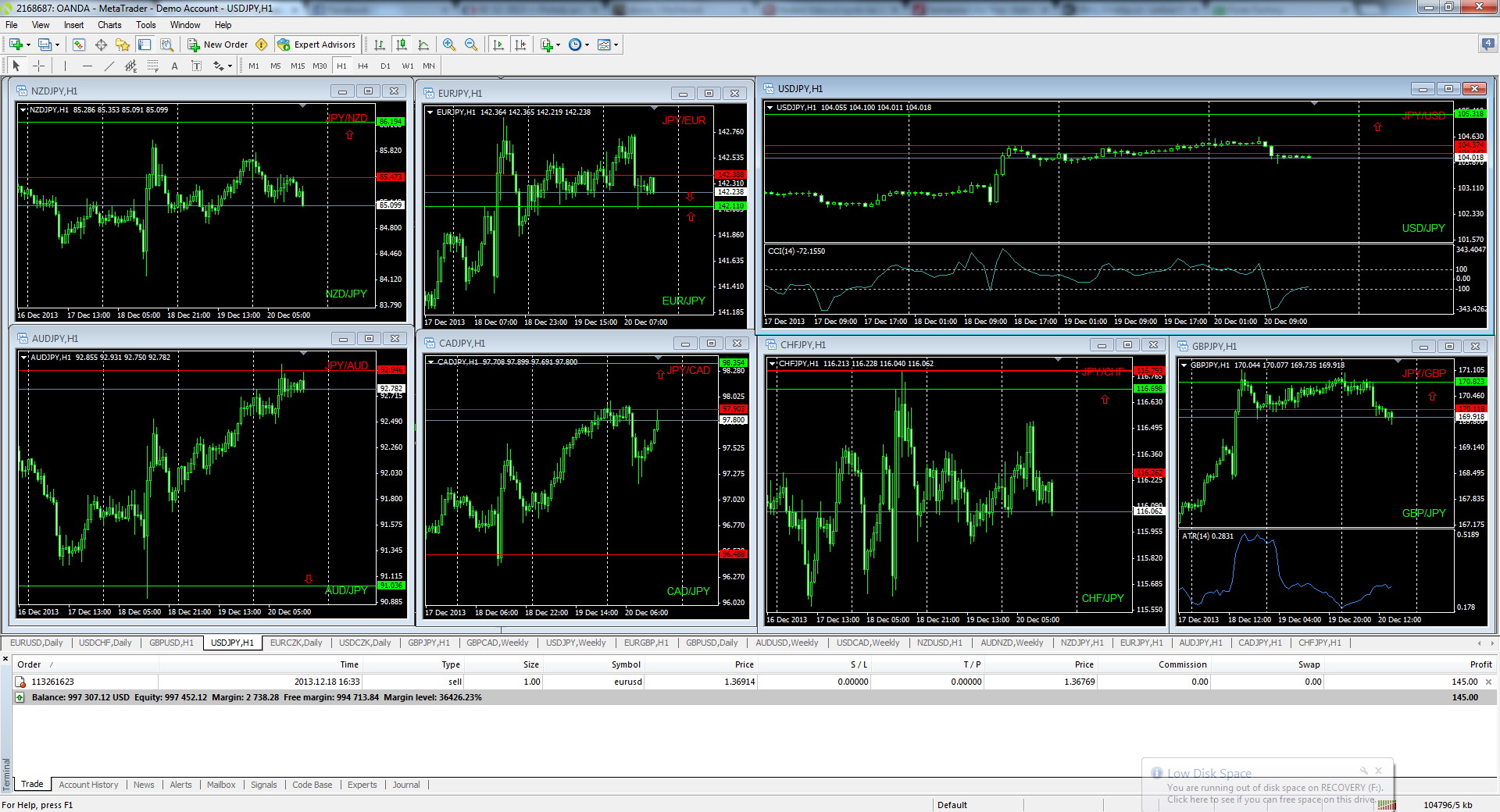Select the Arrows drawing objects icon
This screenshot has width=1500, height=812.
[x=218, y=66]
